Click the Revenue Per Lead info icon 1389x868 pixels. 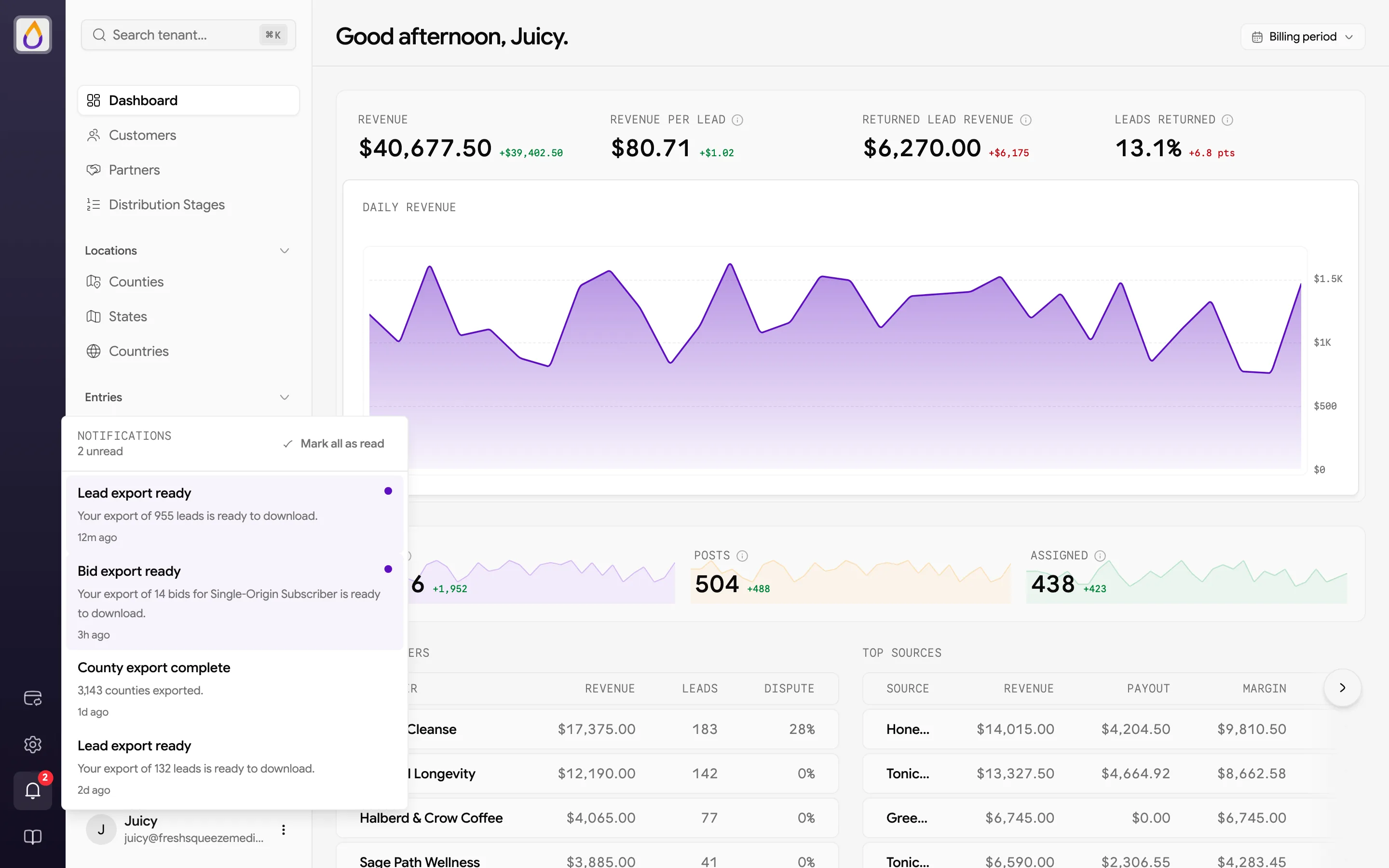737,120
